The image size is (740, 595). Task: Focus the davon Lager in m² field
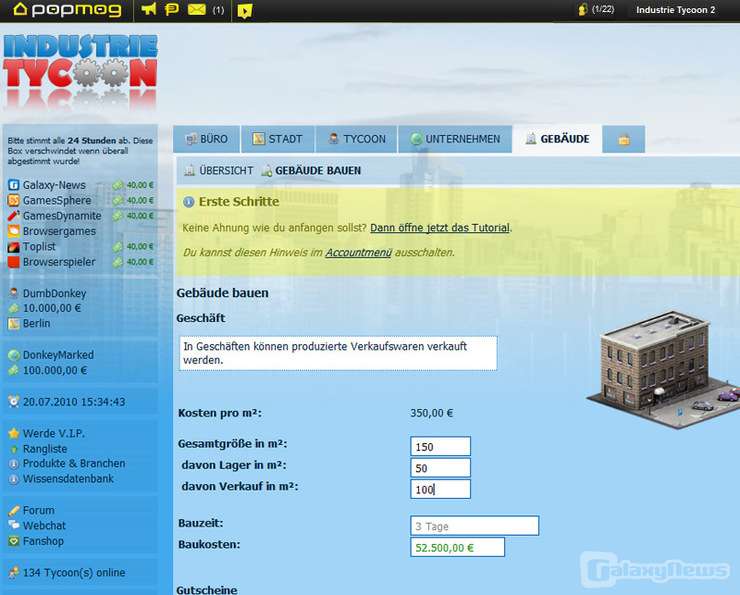coord(440,468)
